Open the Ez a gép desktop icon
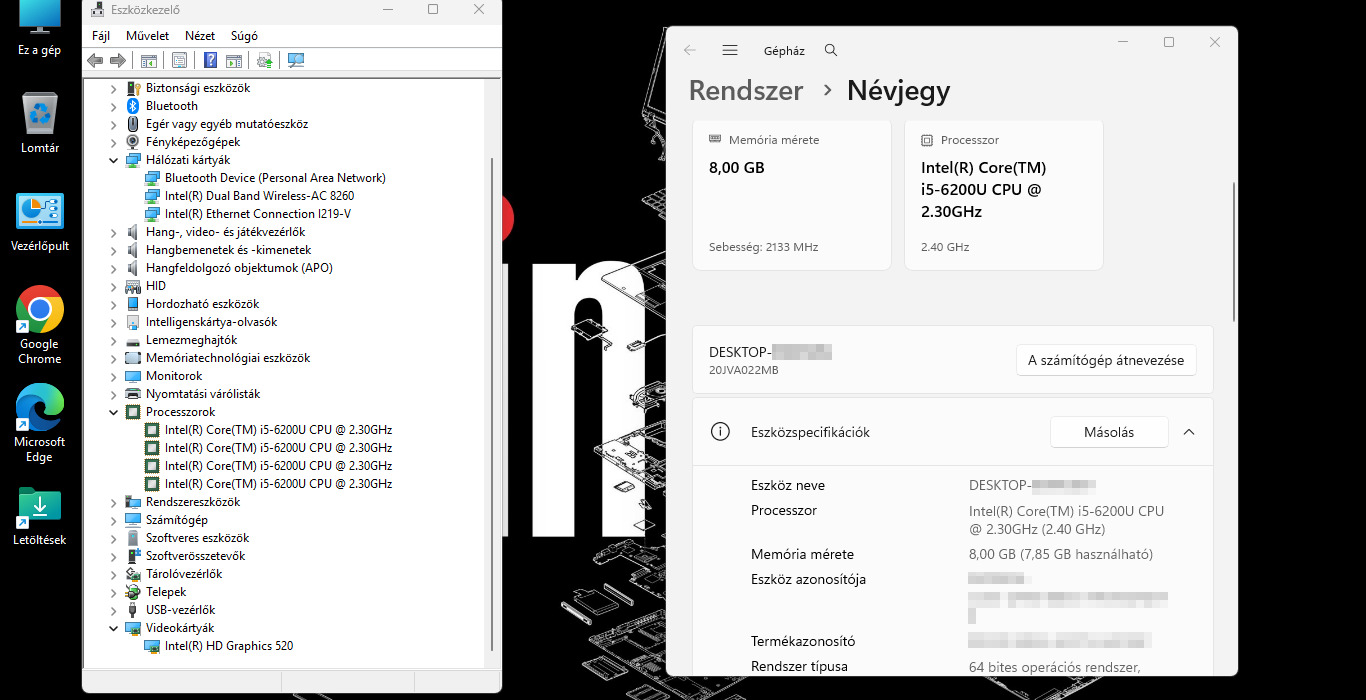The image size is (1366, 700). tap(40, 29)
